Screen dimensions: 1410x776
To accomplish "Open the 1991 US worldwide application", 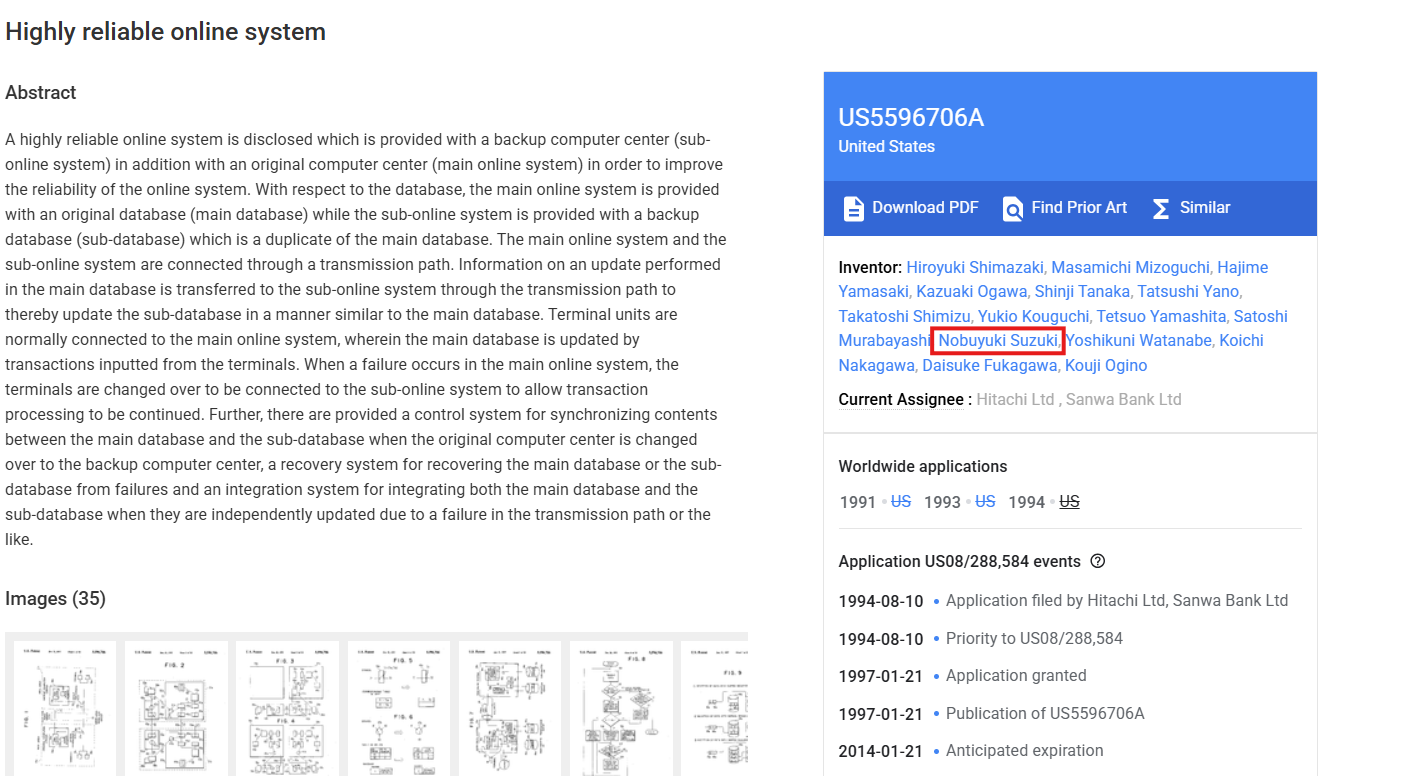I will (901, 501).
